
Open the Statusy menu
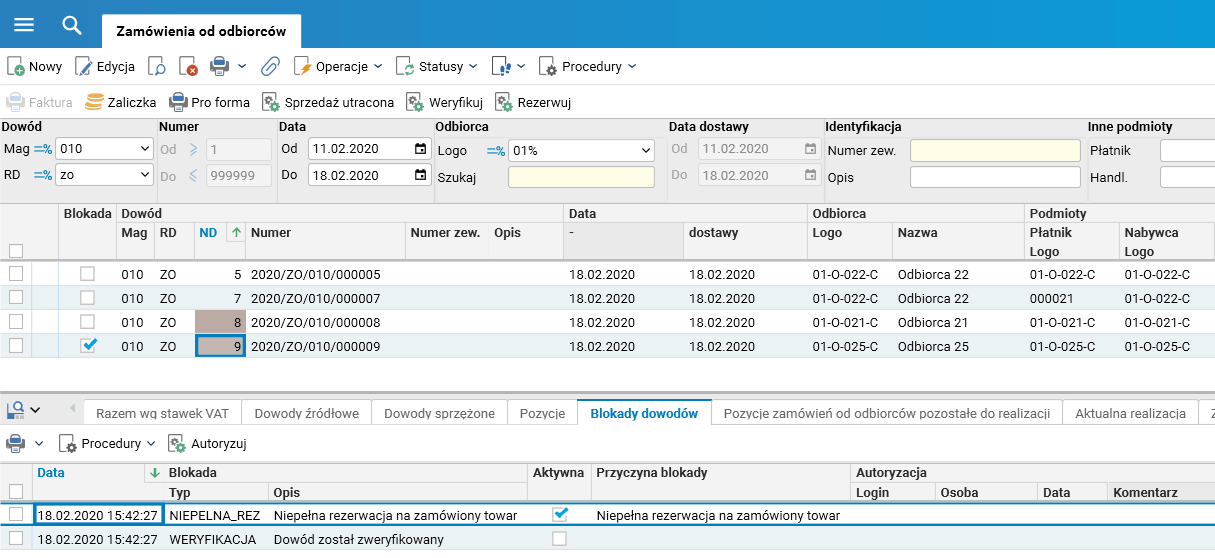point(437,67)
